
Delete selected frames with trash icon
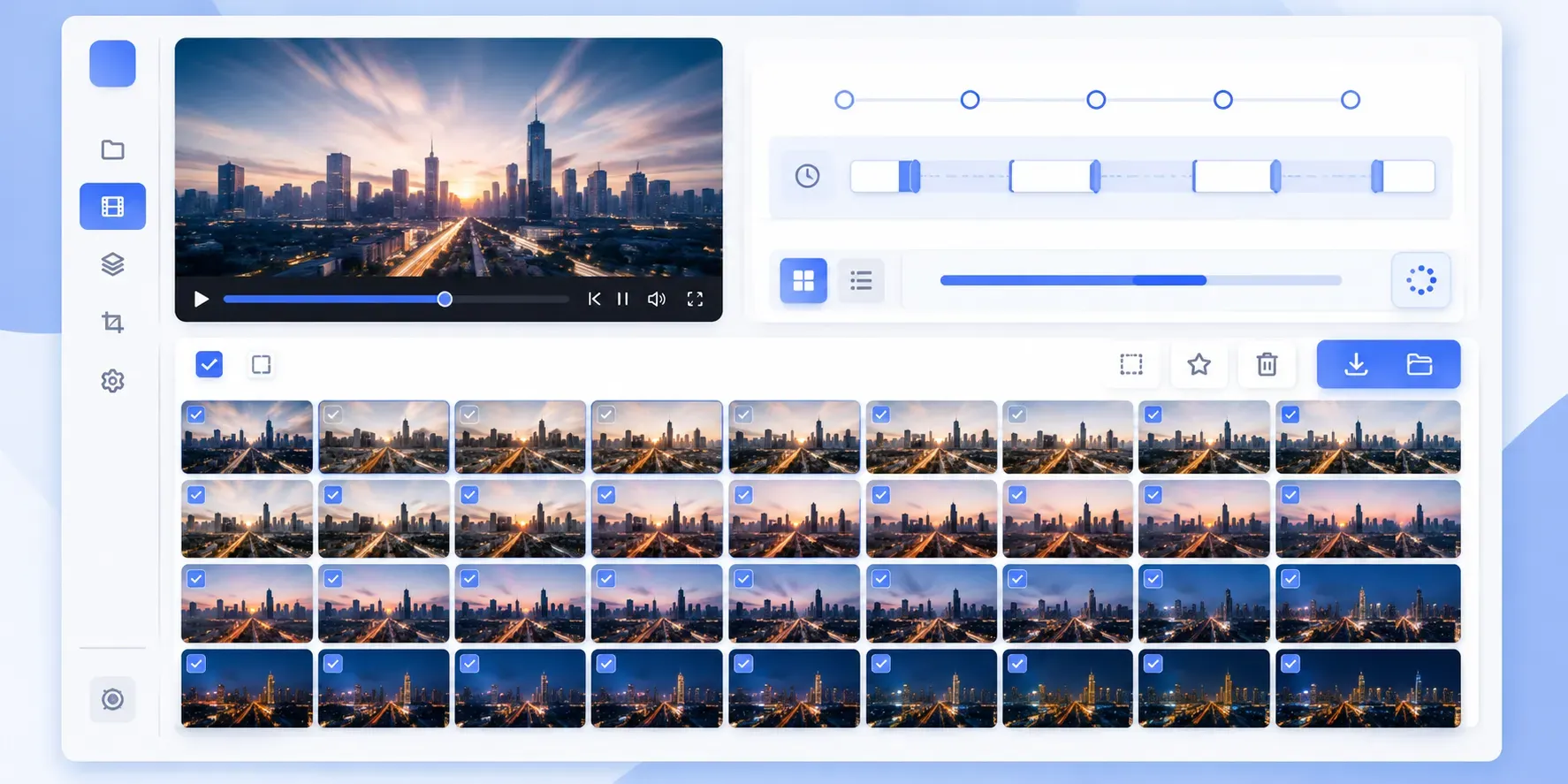click(x=1267, y=364)
